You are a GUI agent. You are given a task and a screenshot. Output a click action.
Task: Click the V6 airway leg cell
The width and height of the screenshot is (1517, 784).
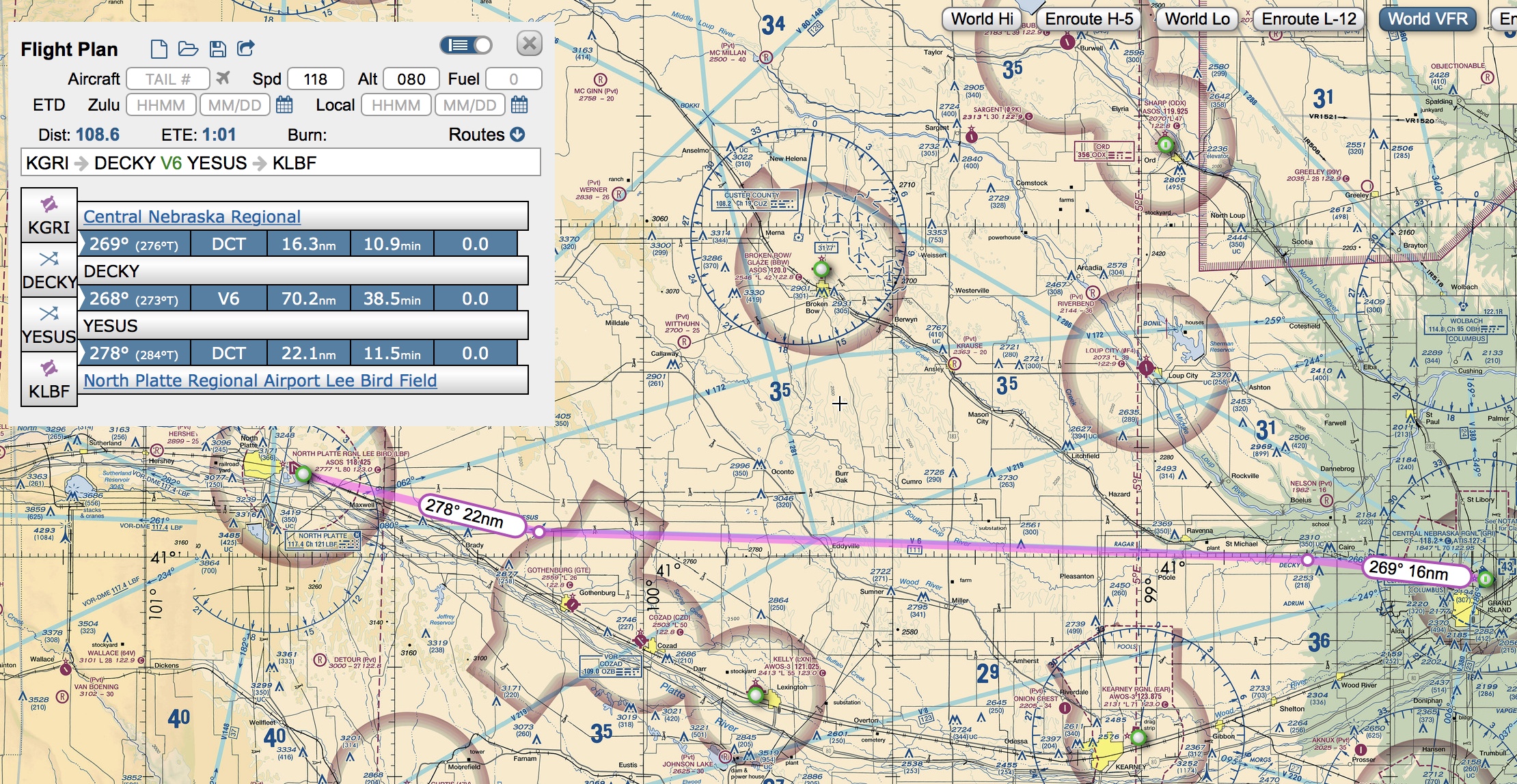click(x=228, y=298)
